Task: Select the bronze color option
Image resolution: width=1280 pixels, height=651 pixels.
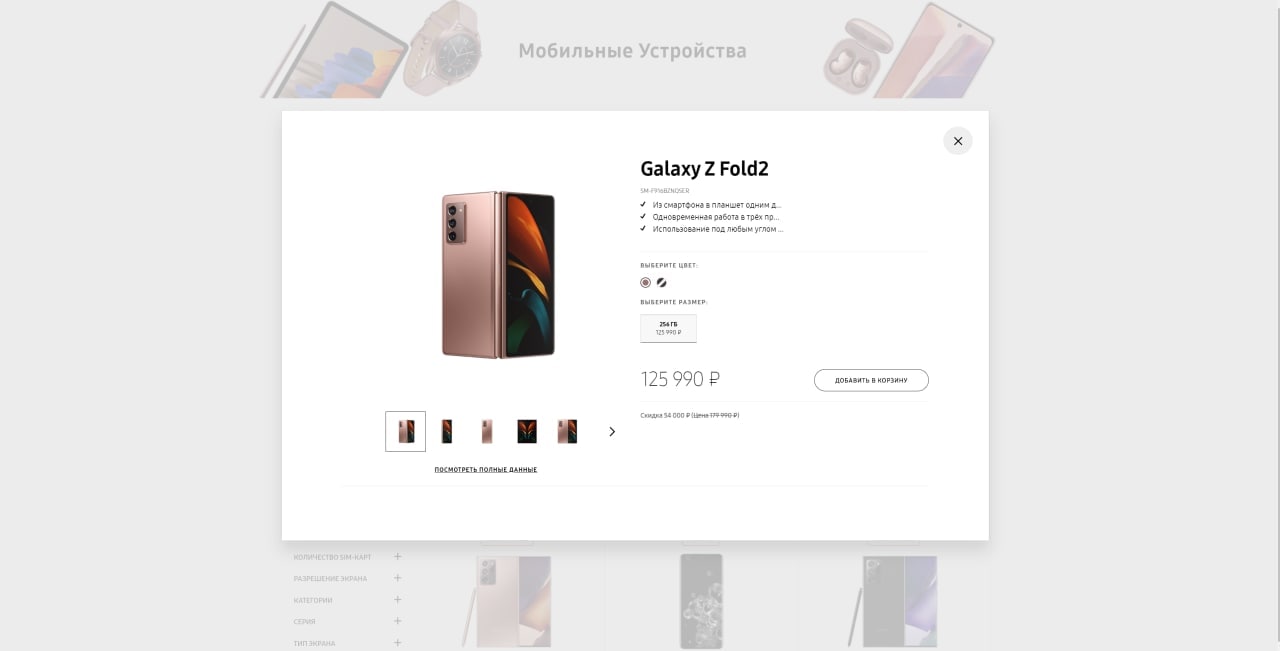Action: pos(646,283)
